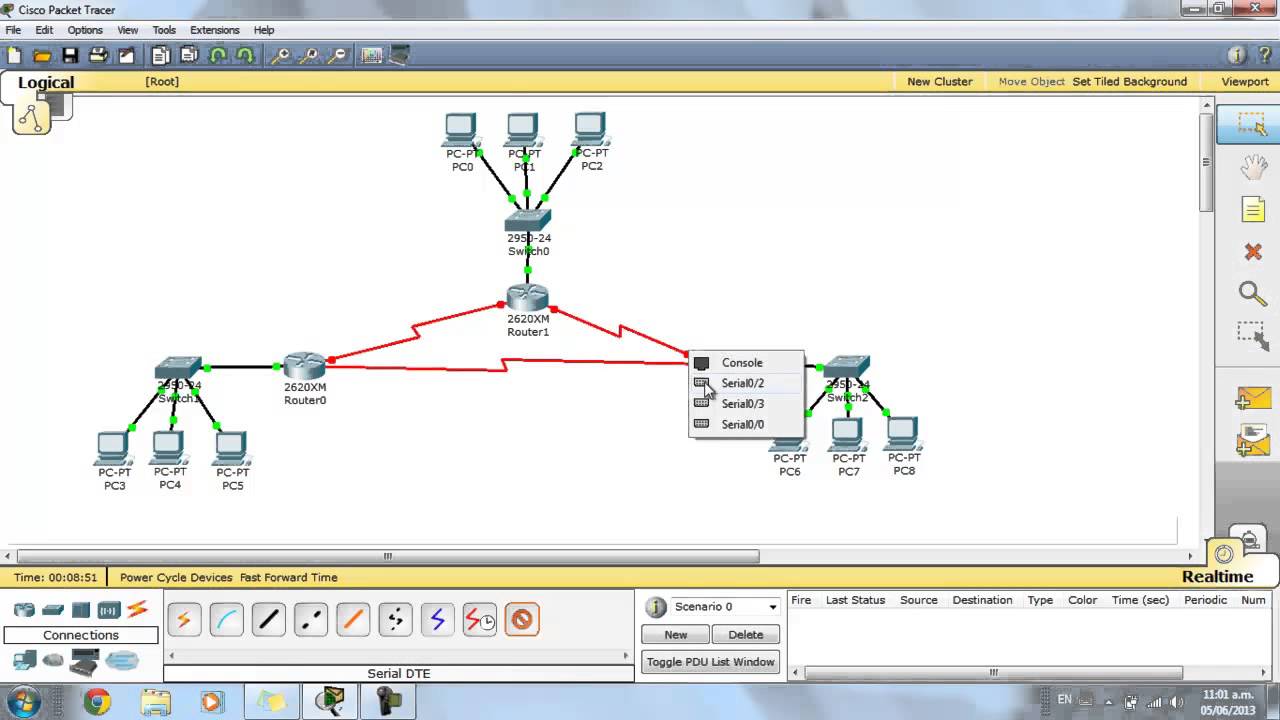Click New Cluster in the yellow bar
1280x720 pixels.
(x=940, y=82)
